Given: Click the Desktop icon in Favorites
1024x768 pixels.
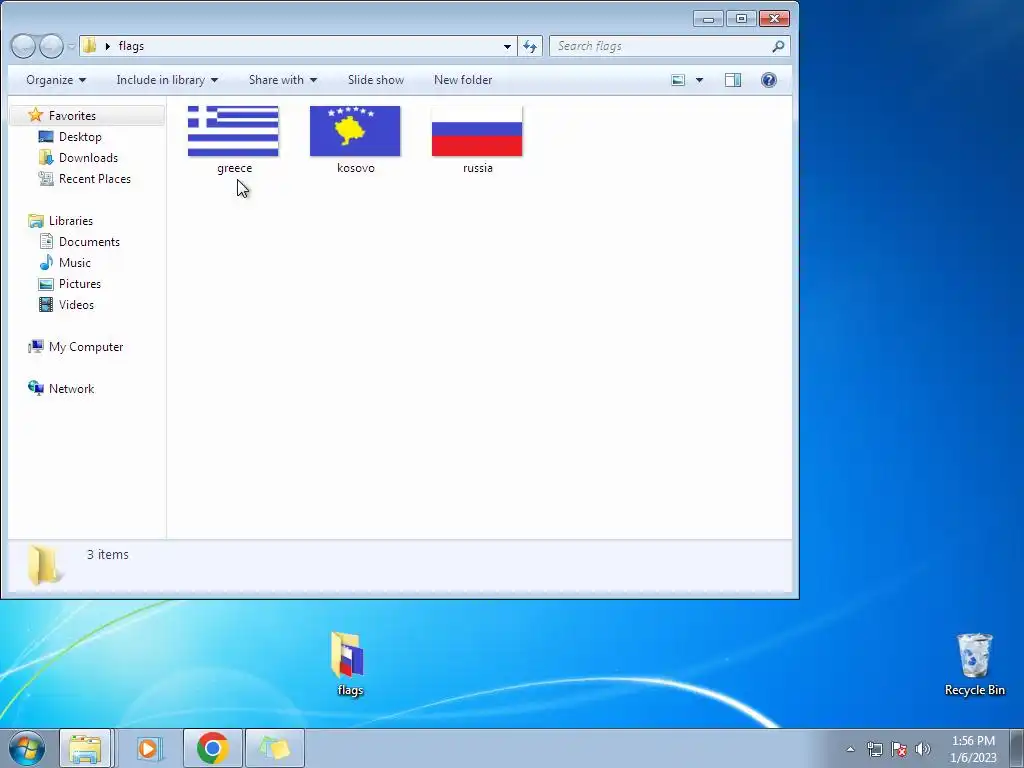Looking at the screenshot, I should (x=46, y=136).
